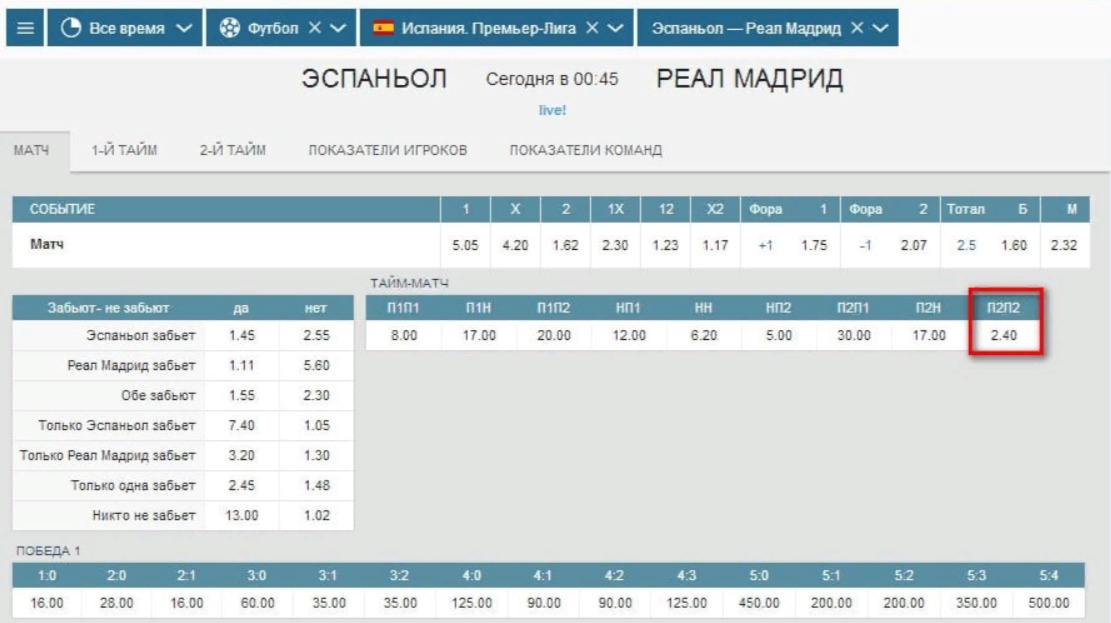
Task: Select Реал Мадрид забьет нет 5.60
Action: [316, 366]
